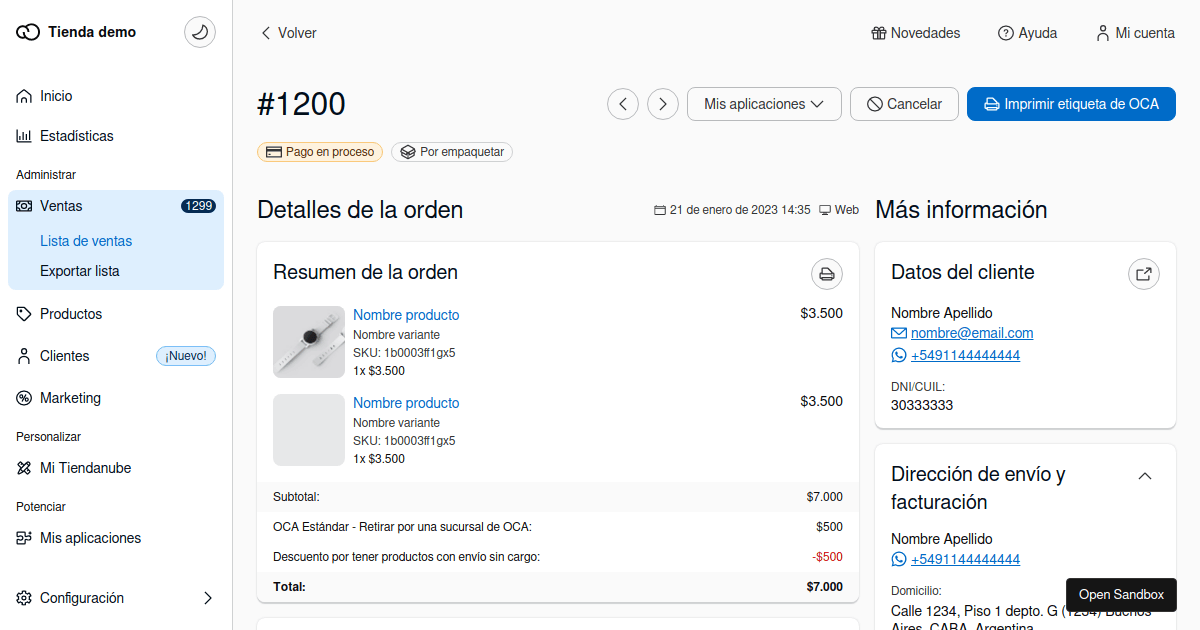Click nombre@email.com email link
This screenshot has width=1200, height=630.
tap(972, 333)
